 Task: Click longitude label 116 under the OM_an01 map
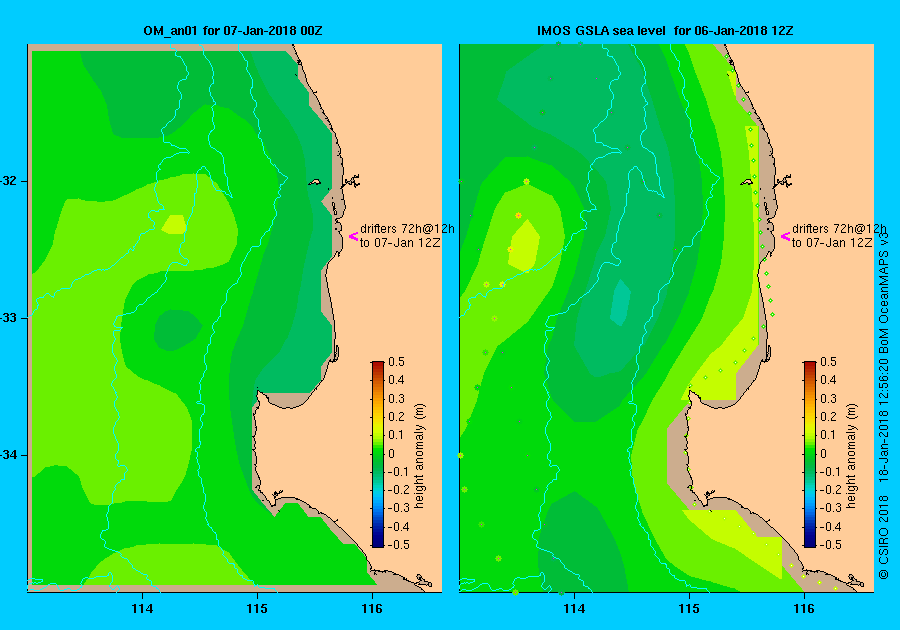(x=372, y=609)
